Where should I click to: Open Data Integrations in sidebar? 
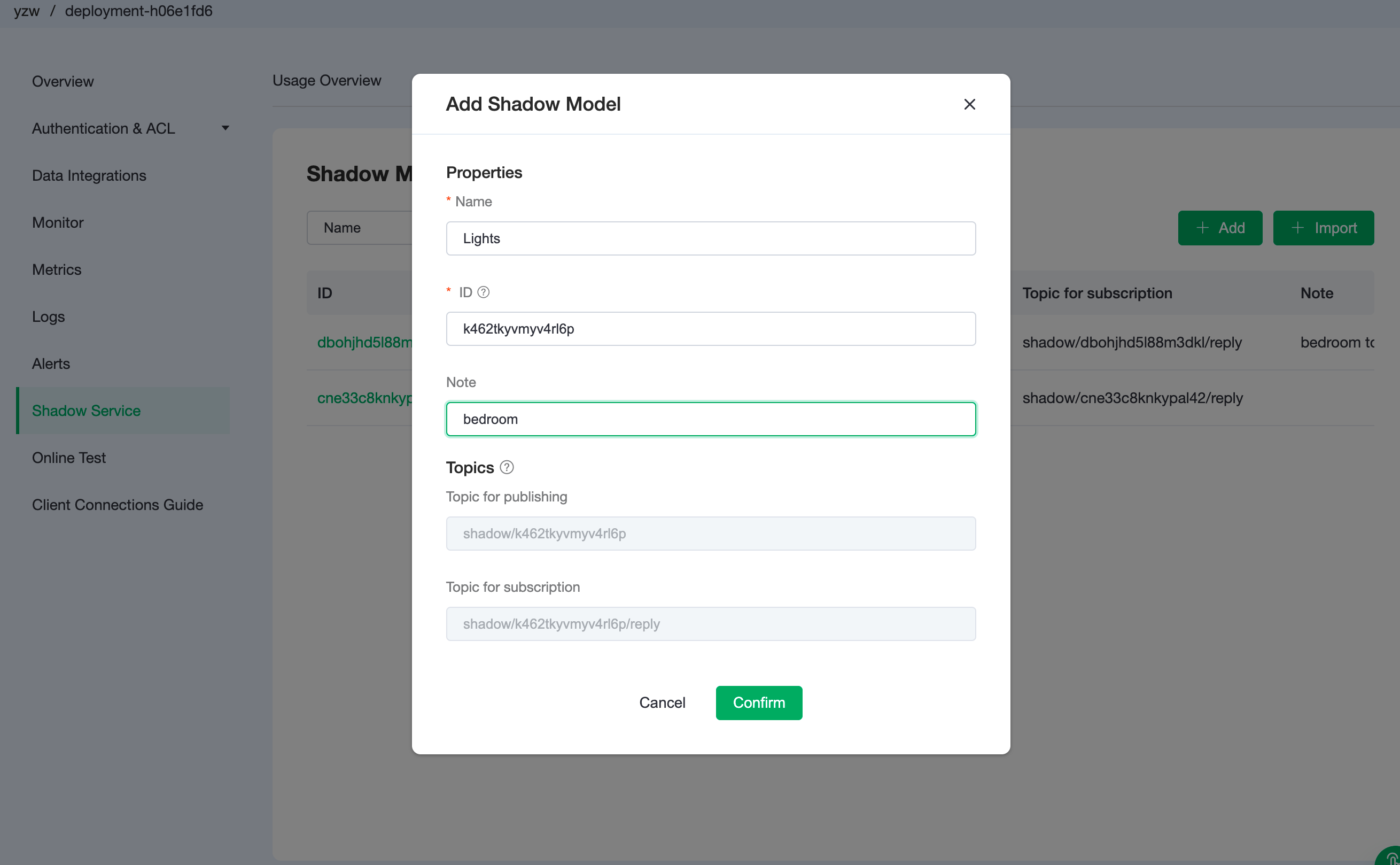(89, 175)
